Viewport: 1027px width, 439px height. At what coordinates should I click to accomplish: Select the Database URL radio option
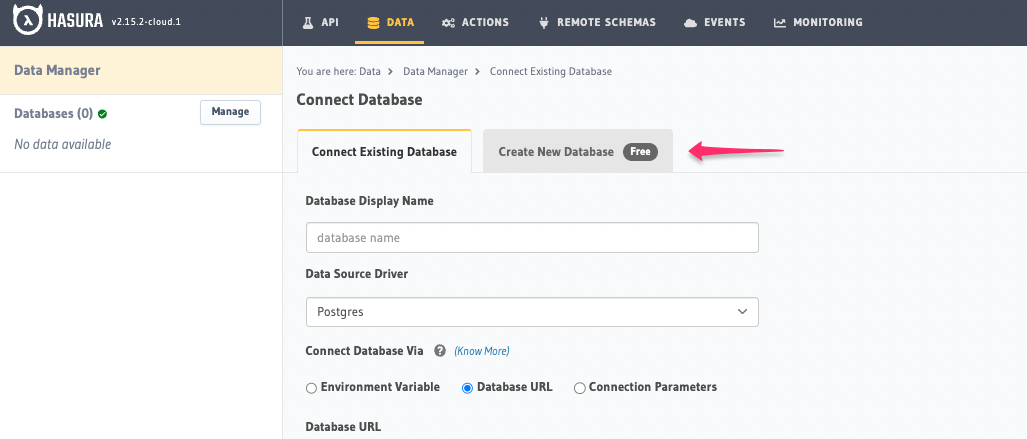[467, 387]
